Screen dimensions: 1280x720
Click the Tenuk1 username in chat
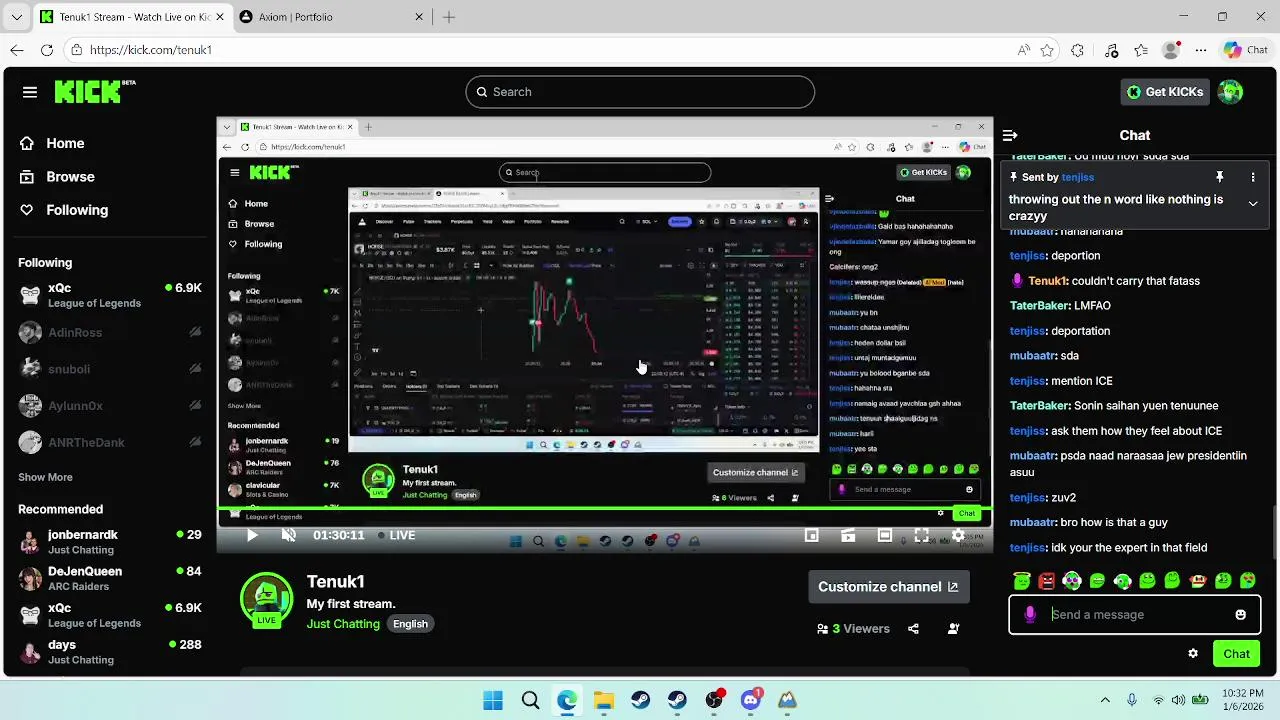coord(1047,281)
